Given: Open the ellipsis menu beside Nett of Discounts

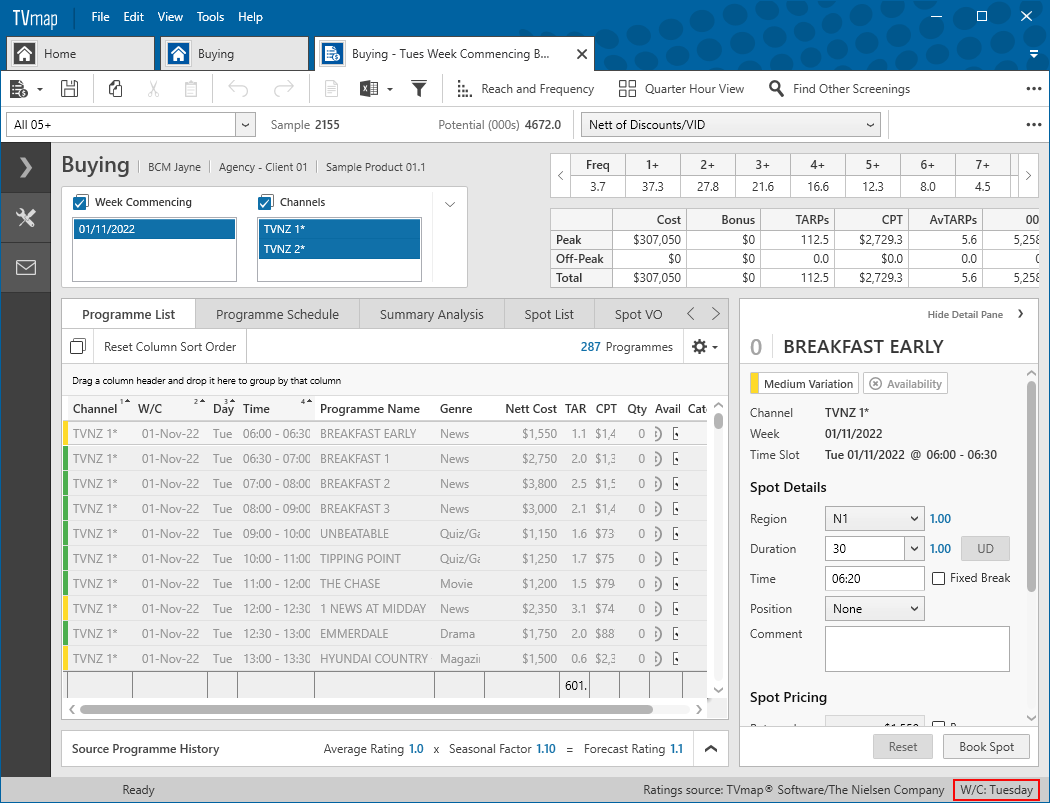Looking at the screenshot, I should click(x=1034, y=125).
